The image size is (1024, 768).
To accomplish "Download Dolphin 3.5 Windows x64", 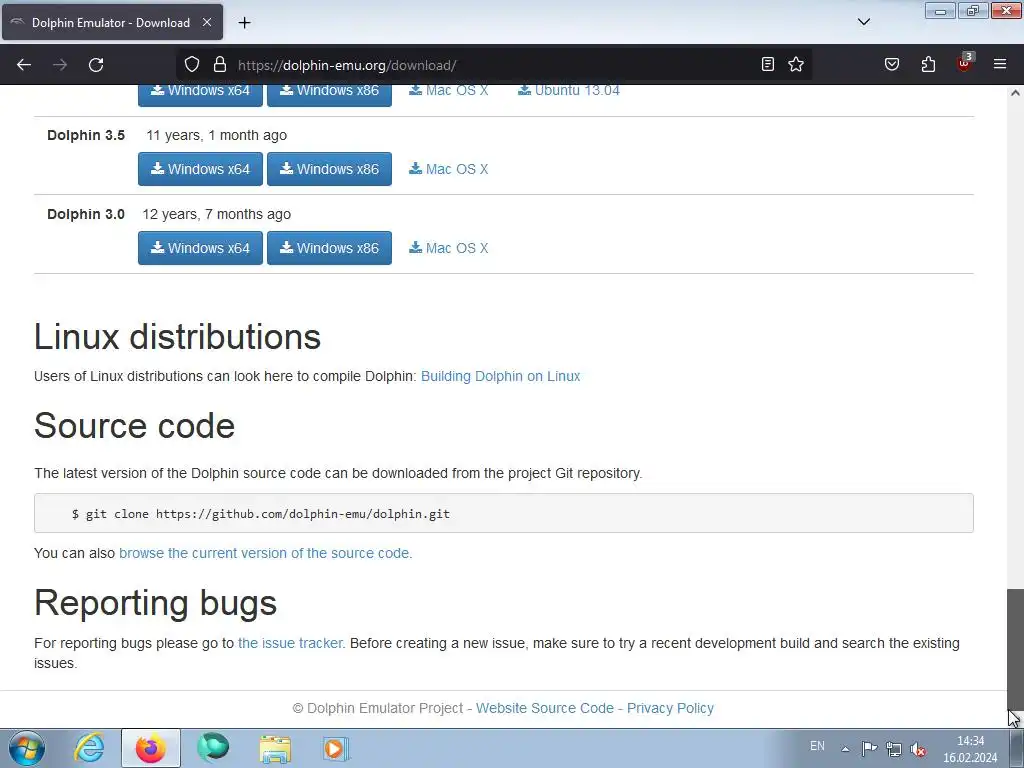I will [200, 169].
